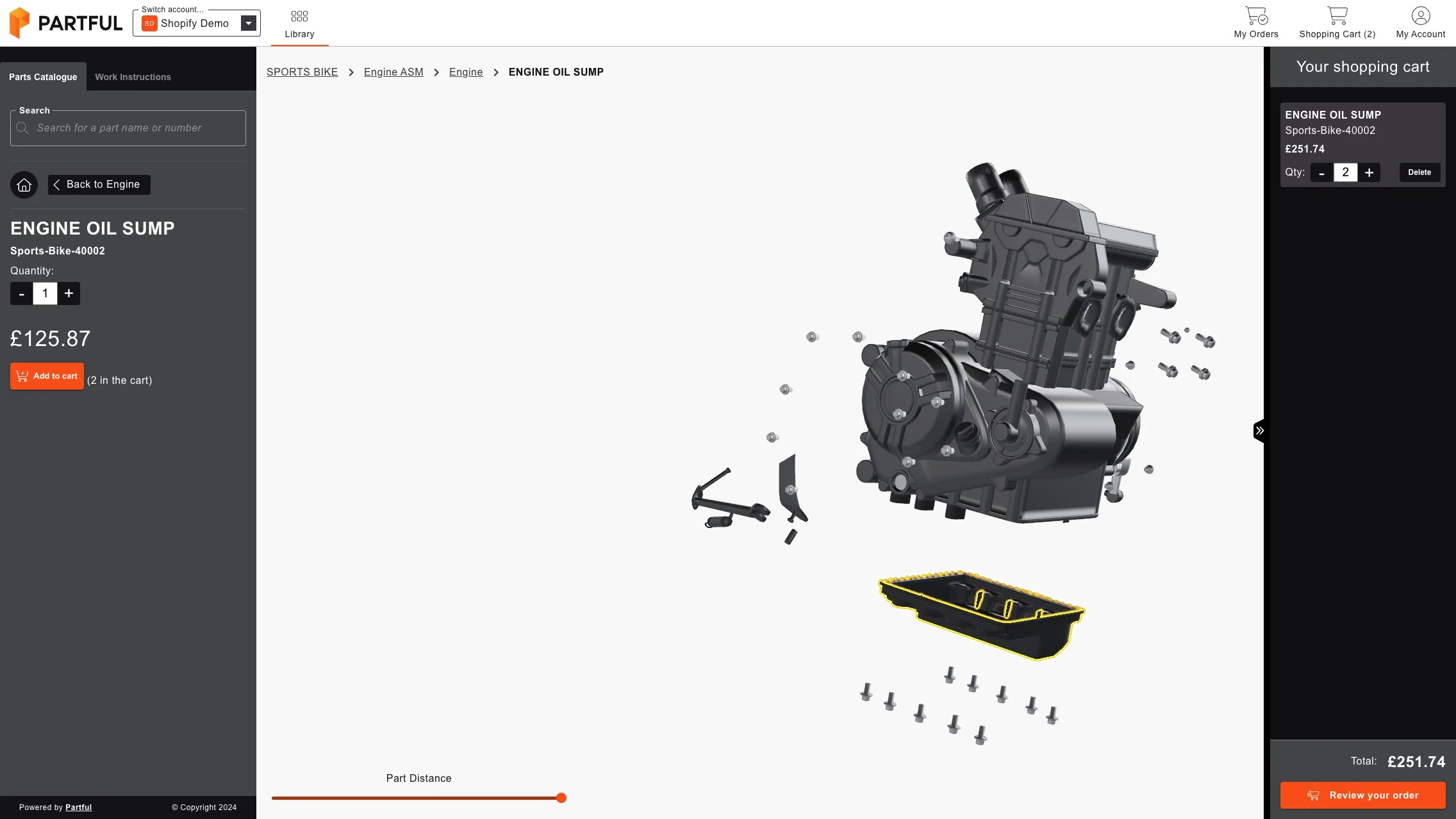
Task: Click Sports-Bike-40002 part number in cart
Action: tap(1330, 131)
